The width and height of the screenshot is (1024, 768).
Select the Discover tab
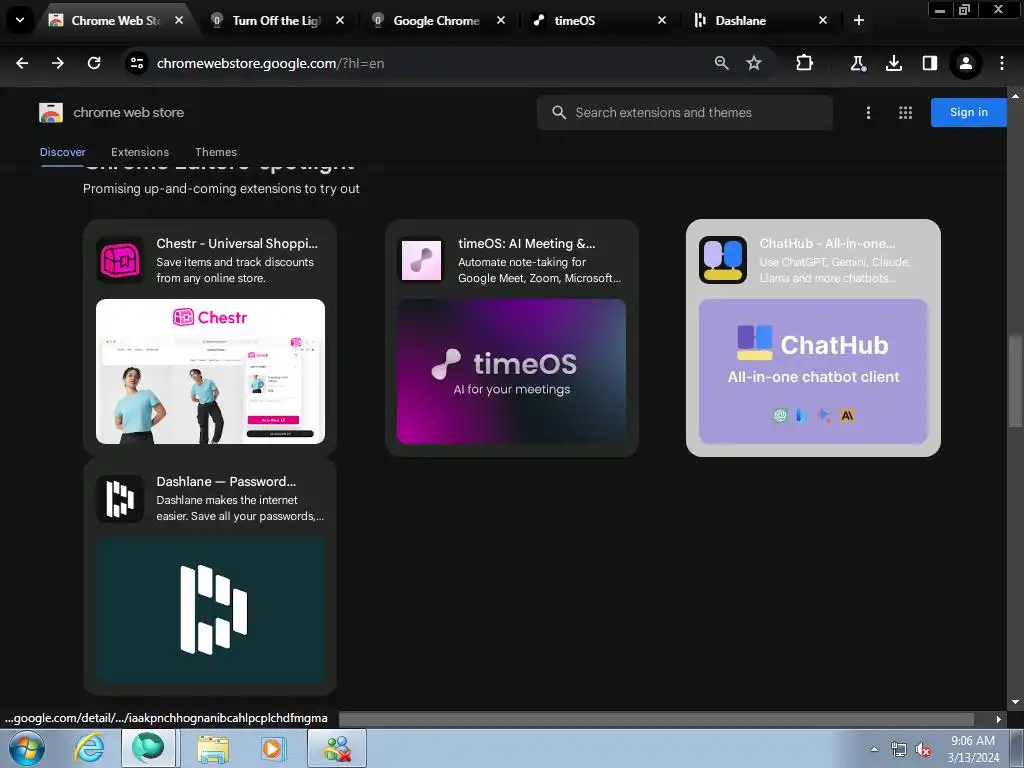pyautogui.click(x=63, y=152)
